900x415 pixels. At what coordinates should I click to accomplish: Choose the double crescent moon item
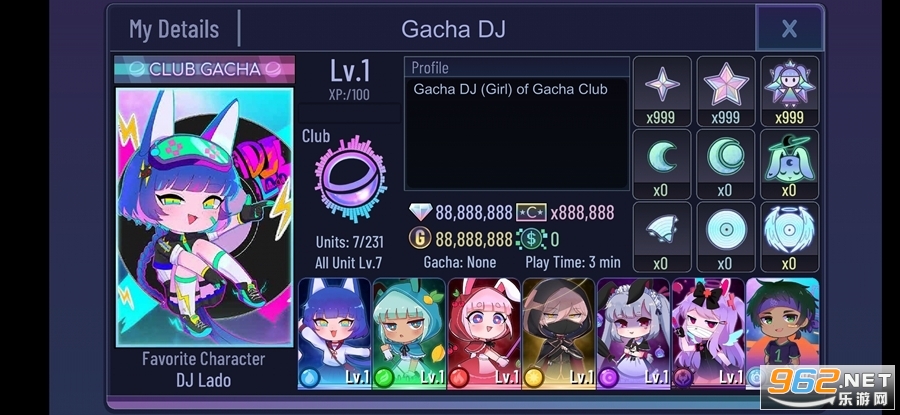pyautogui.click(x=726, y=164)
